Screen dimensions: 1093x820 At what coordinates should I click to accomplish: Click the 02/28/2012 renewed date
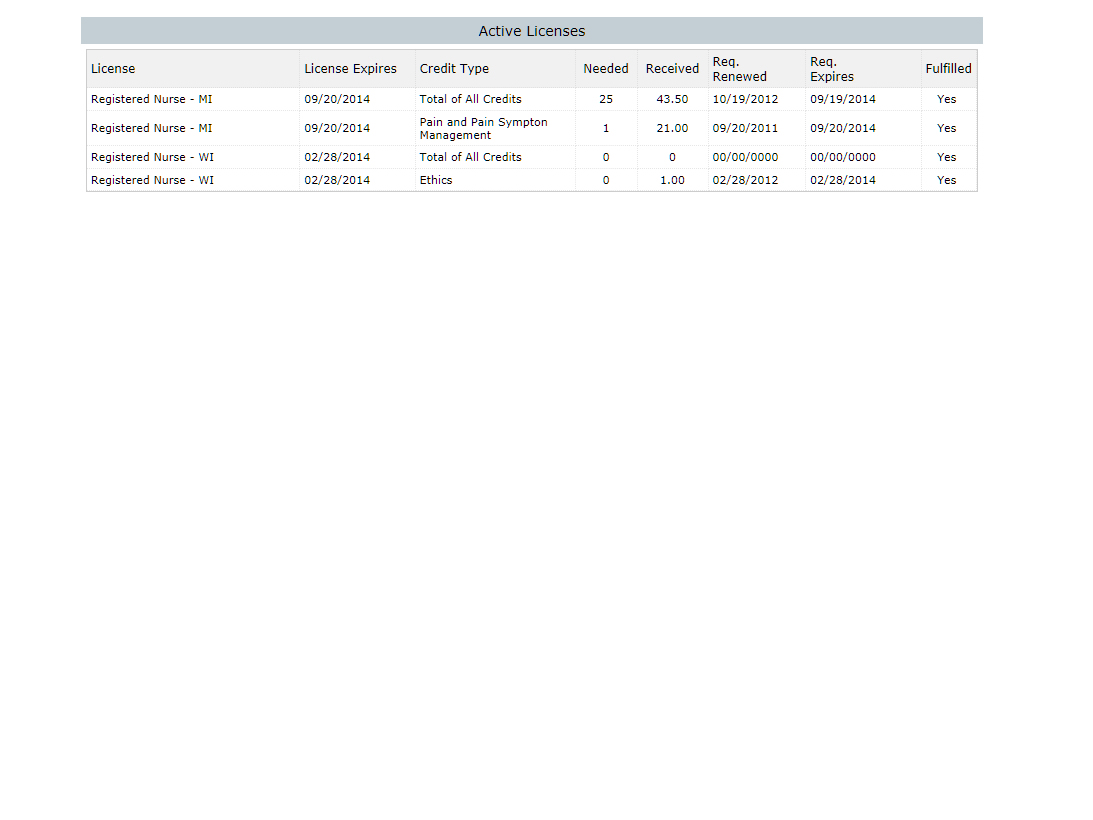pyautogui.click(x=745, y=180)
